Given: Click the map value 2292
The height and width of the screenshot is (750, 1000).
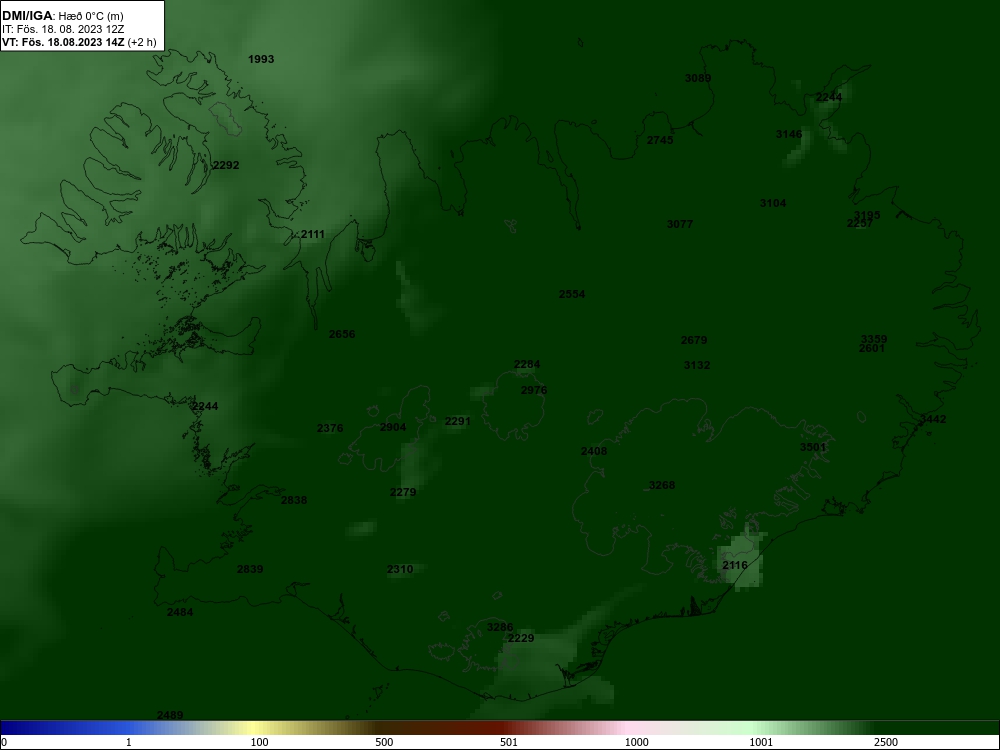Looking at the screenshot, I should pos(226,165).
